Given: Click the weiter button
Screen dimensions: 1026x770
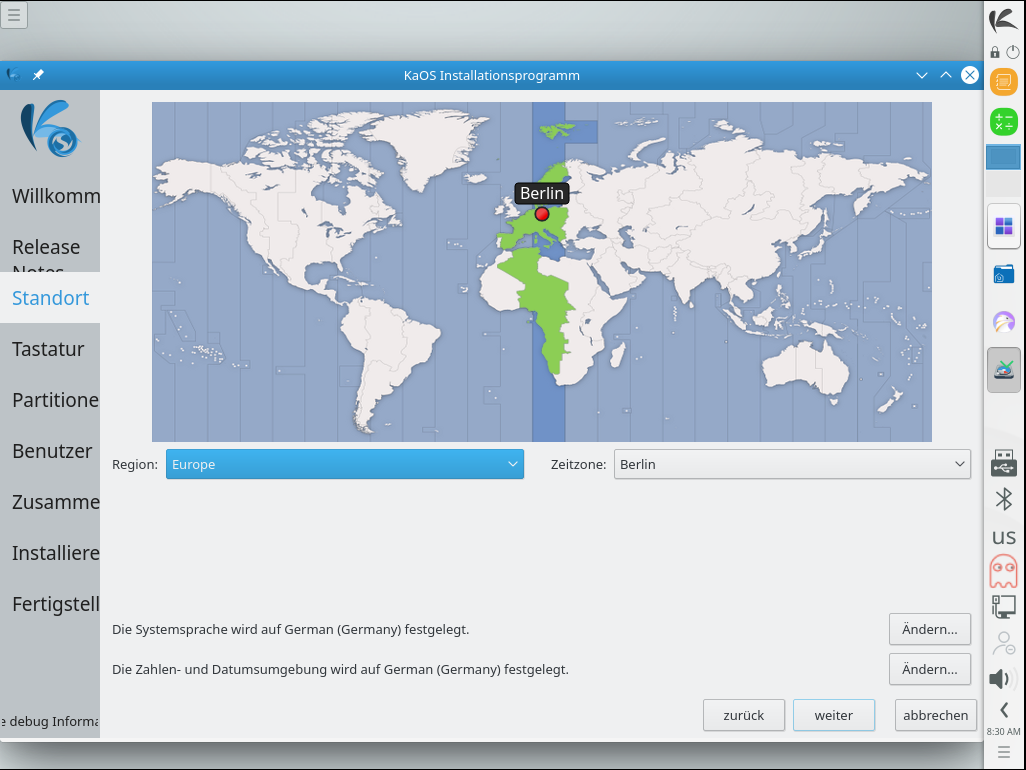Looking at the screenshot, I should 833,715.
